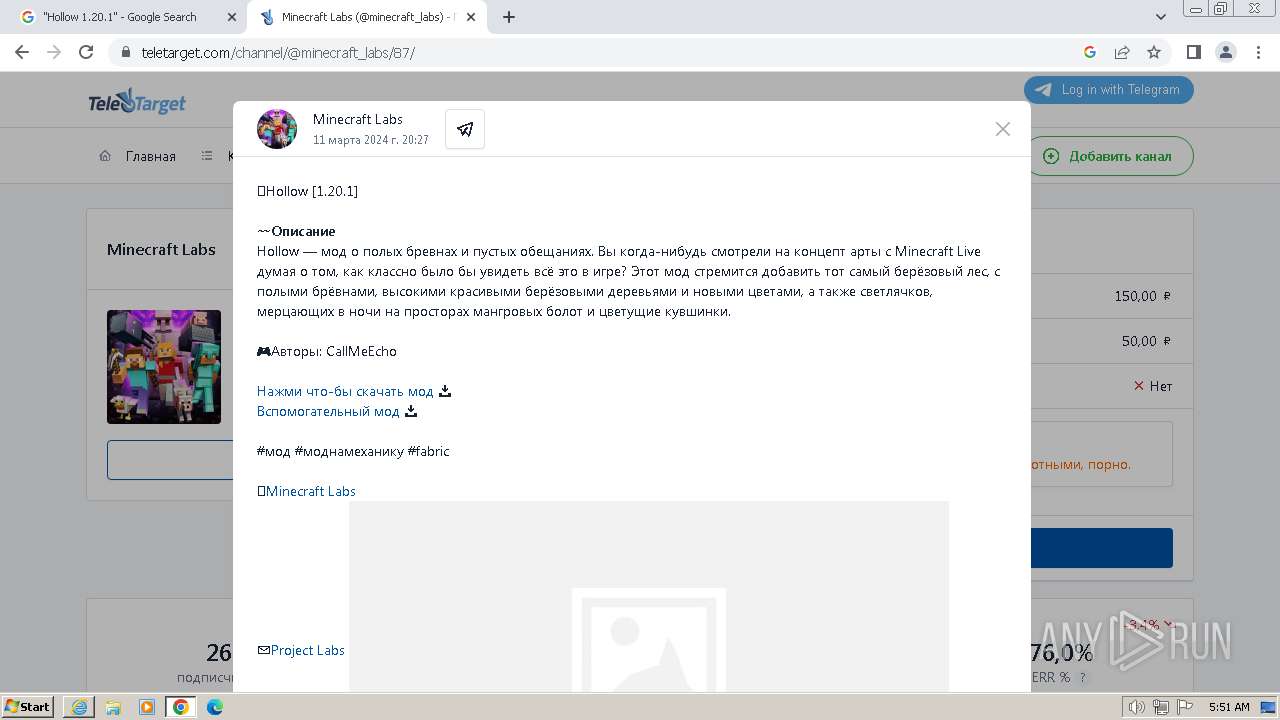Viewport: 1280px width, 720px height.
Task: Click the network icon in system tray
Action: (1161, 707)
